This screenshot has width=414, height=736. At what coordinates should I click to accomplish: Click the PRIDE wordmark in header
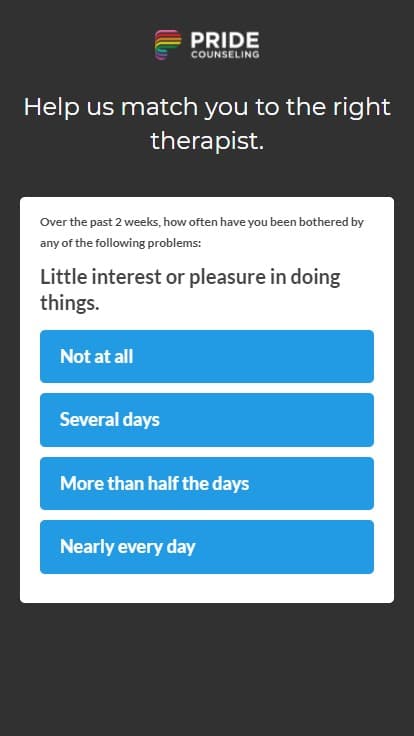[x=225, y=40]
